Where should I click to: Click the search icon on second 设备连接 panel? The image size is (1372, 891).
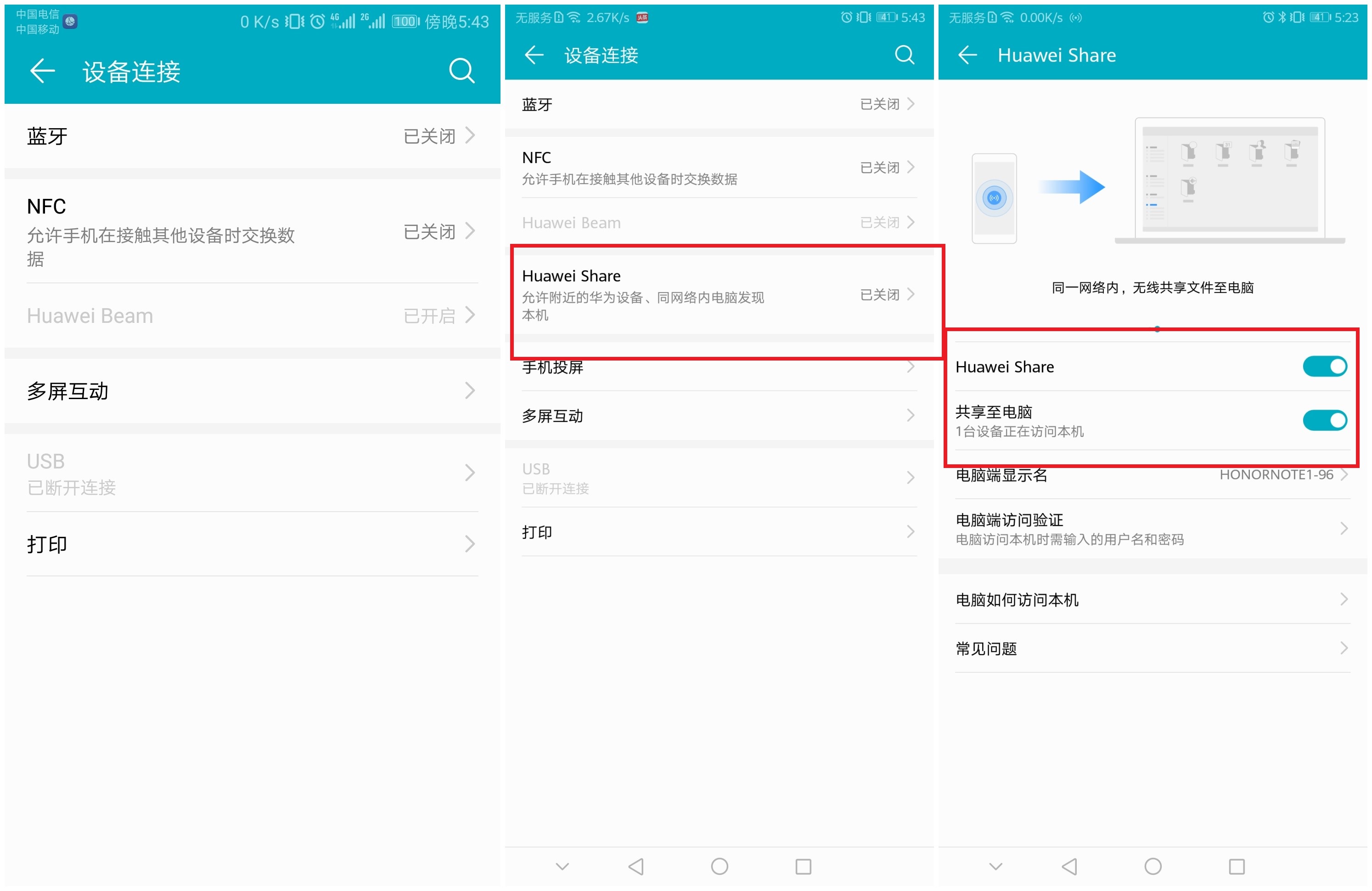pyautogui.click(x=904, y=55)
